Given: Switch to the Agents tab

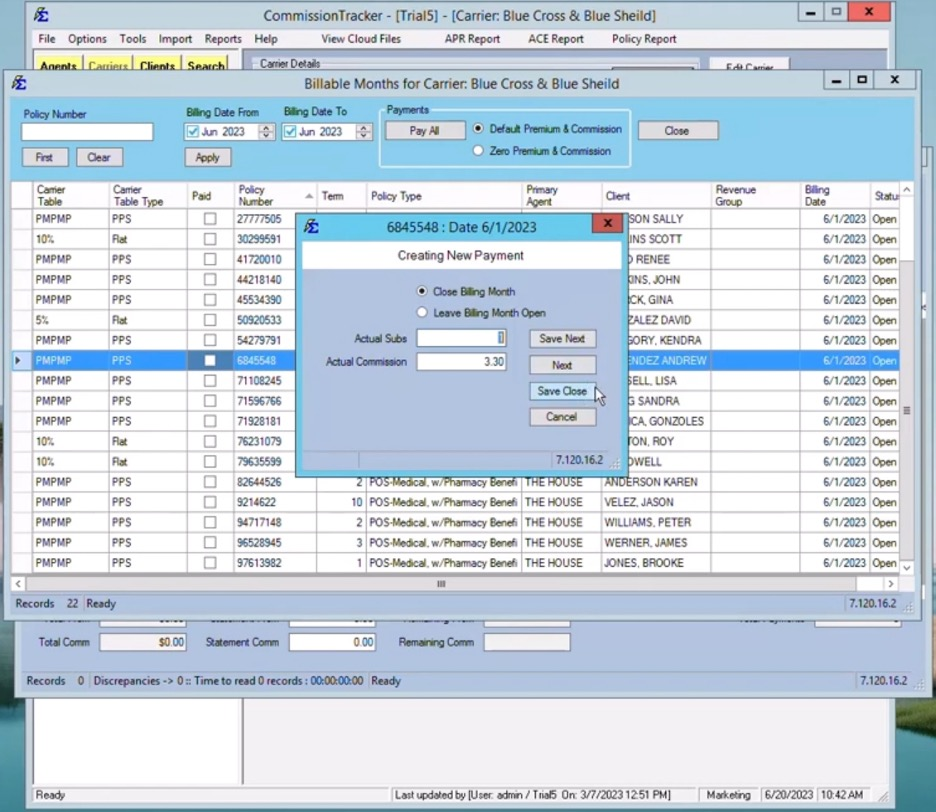Looking at the screenshot, I should click(x=58, y=65).
